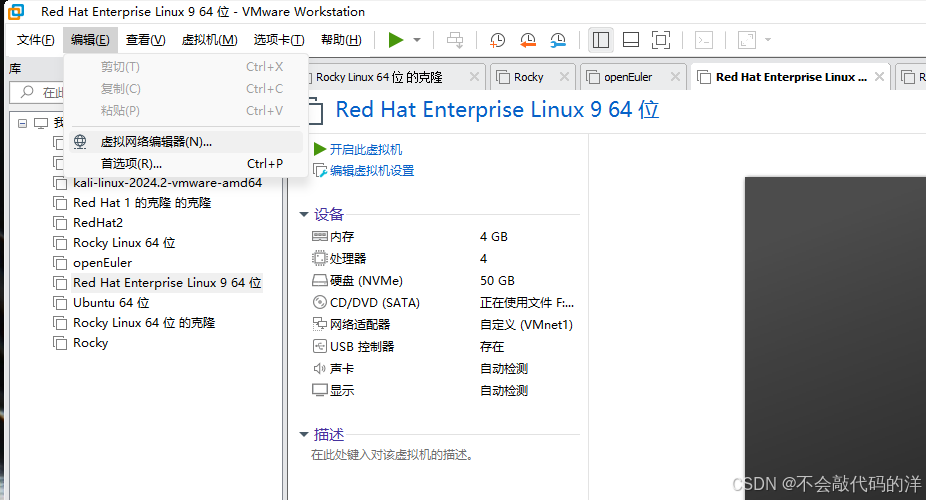Click the CD/DVD (SATA) disc icon

click(x=319, y=302)
